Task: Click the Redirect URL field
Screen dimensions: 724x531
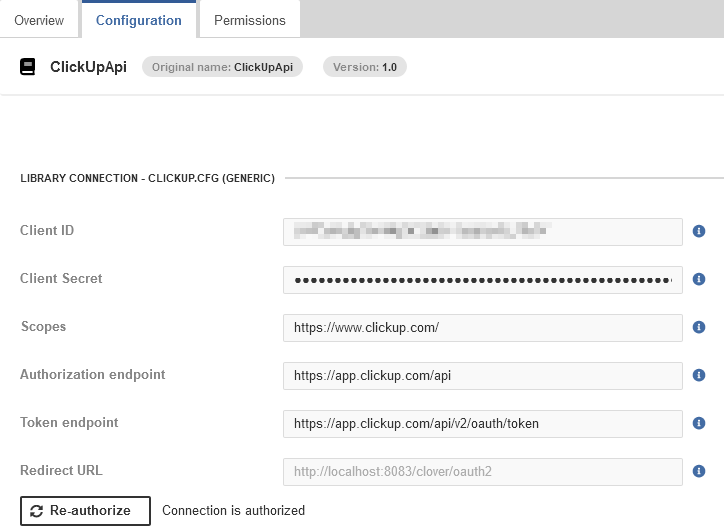Action: 483,472
